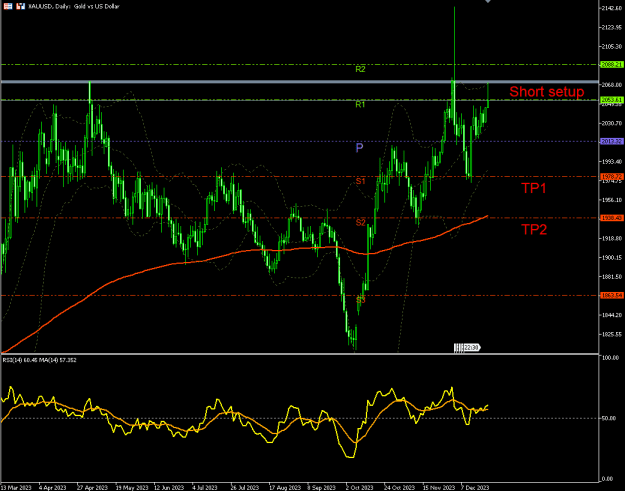The height and width of the screenshot is (491, 625).
Task: Click the 2142.60 price scale value
Action: pyautogui.click(x=613, y=8)
